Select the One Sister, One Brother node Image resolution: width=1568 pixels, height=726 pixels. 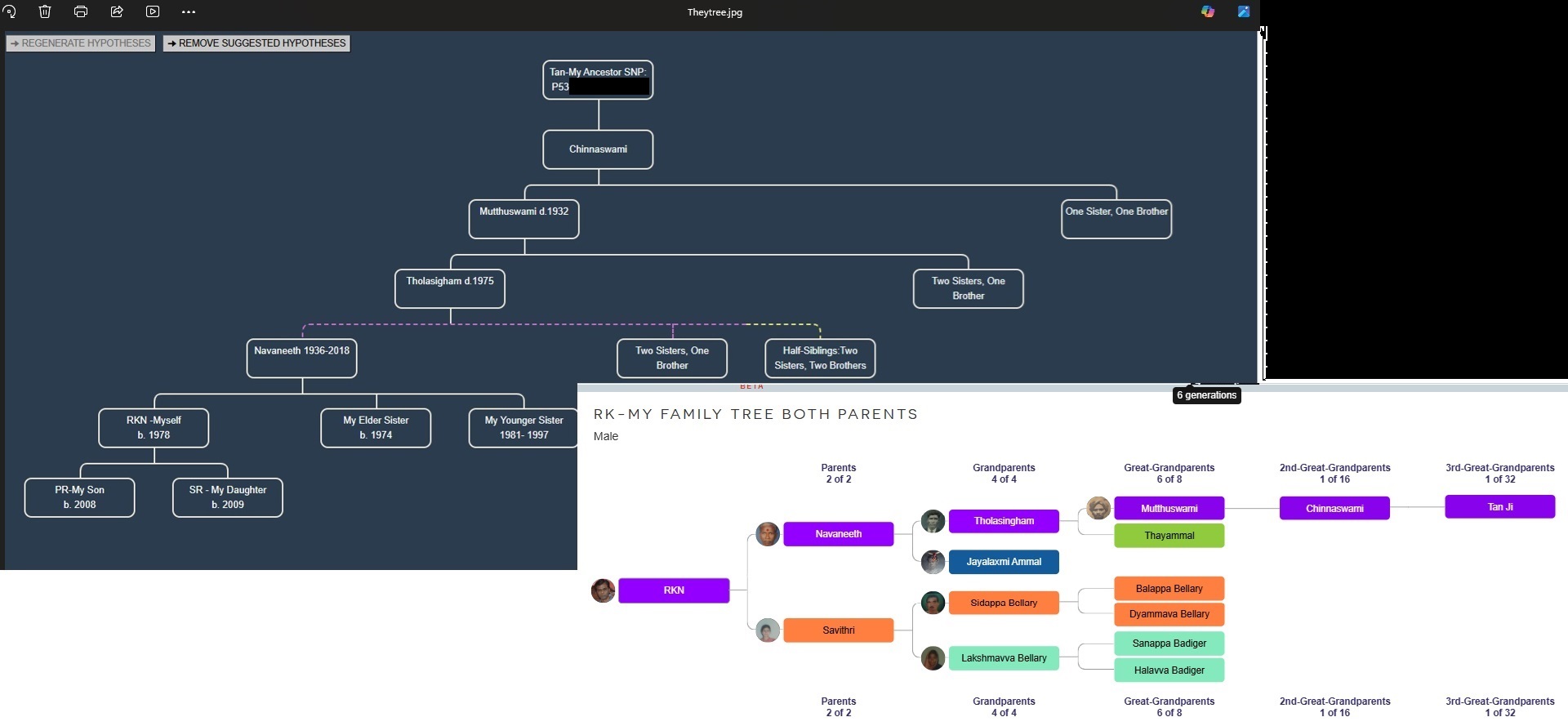[1116, 219]
